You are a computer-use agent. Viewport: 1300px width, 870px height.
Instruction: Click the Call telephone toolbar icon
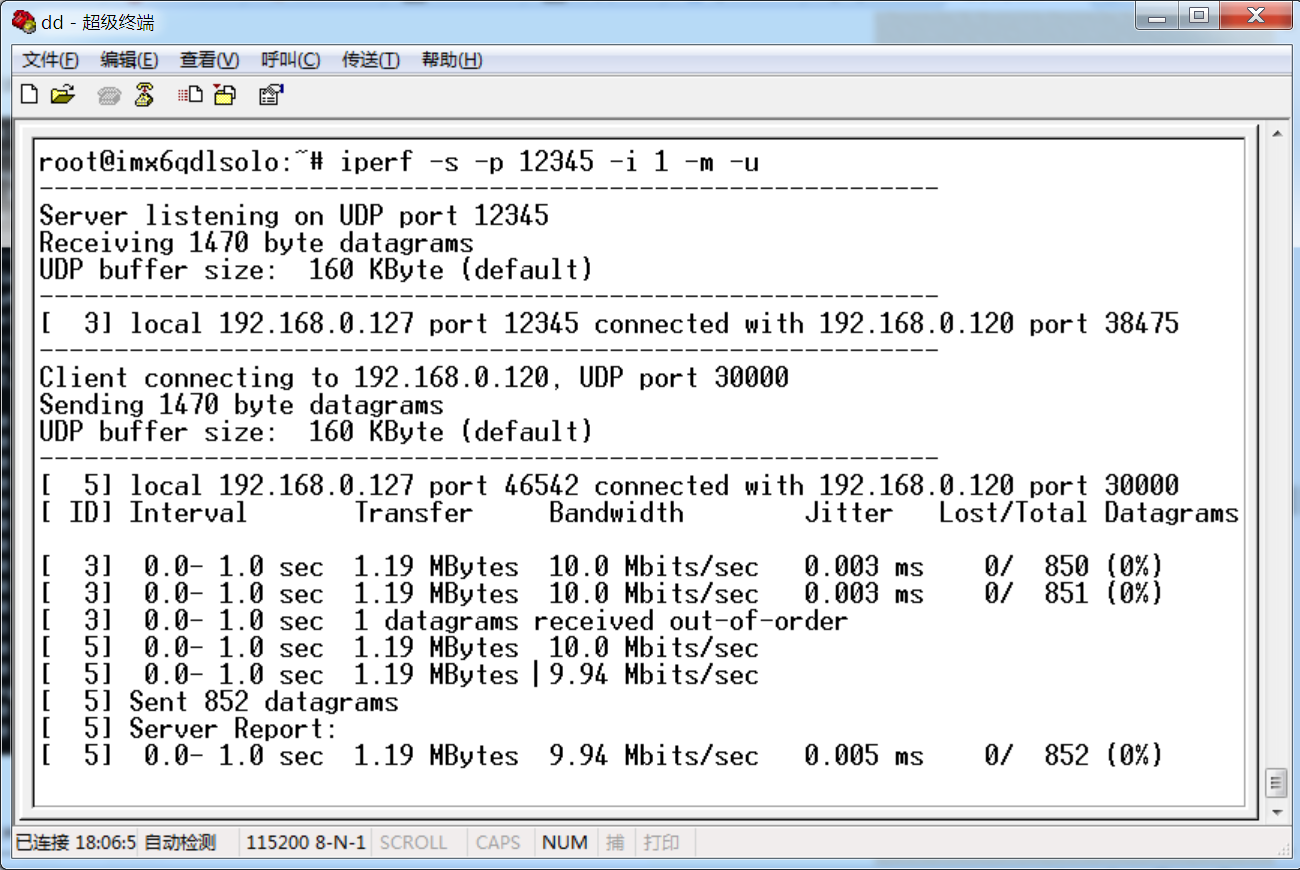tap(110, 95)
